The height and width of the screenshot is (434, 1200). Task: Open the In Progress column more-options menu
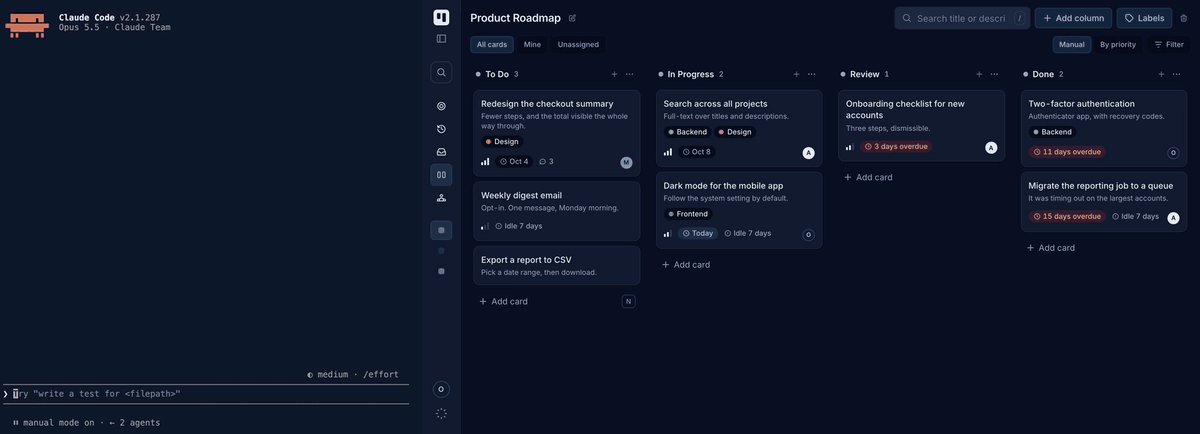(812, 74)
